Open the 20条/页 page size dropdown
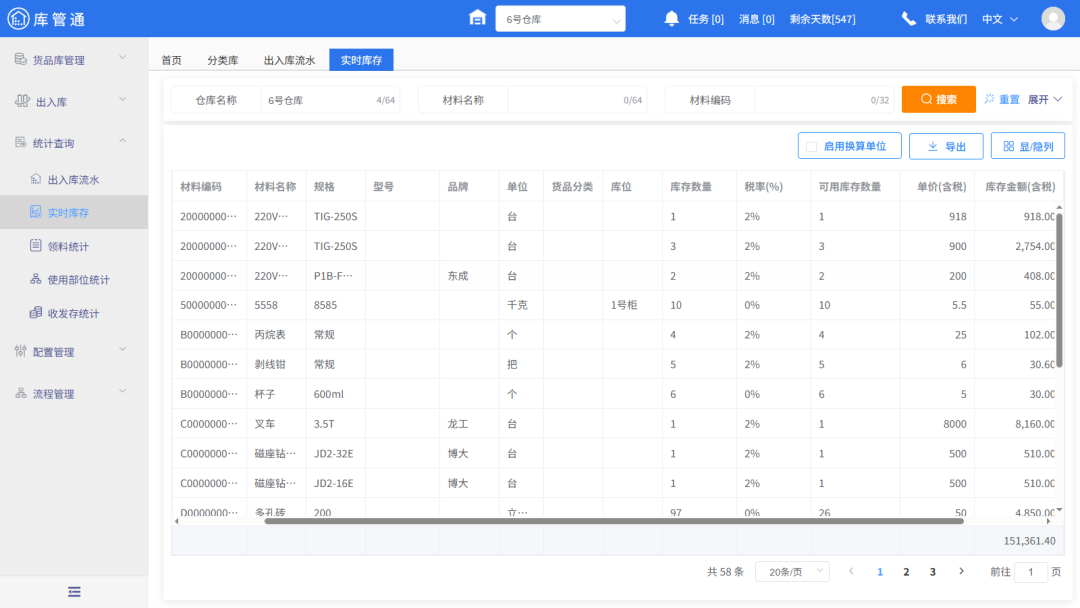This screenshot has width=1080, height=608. (792, 572)
